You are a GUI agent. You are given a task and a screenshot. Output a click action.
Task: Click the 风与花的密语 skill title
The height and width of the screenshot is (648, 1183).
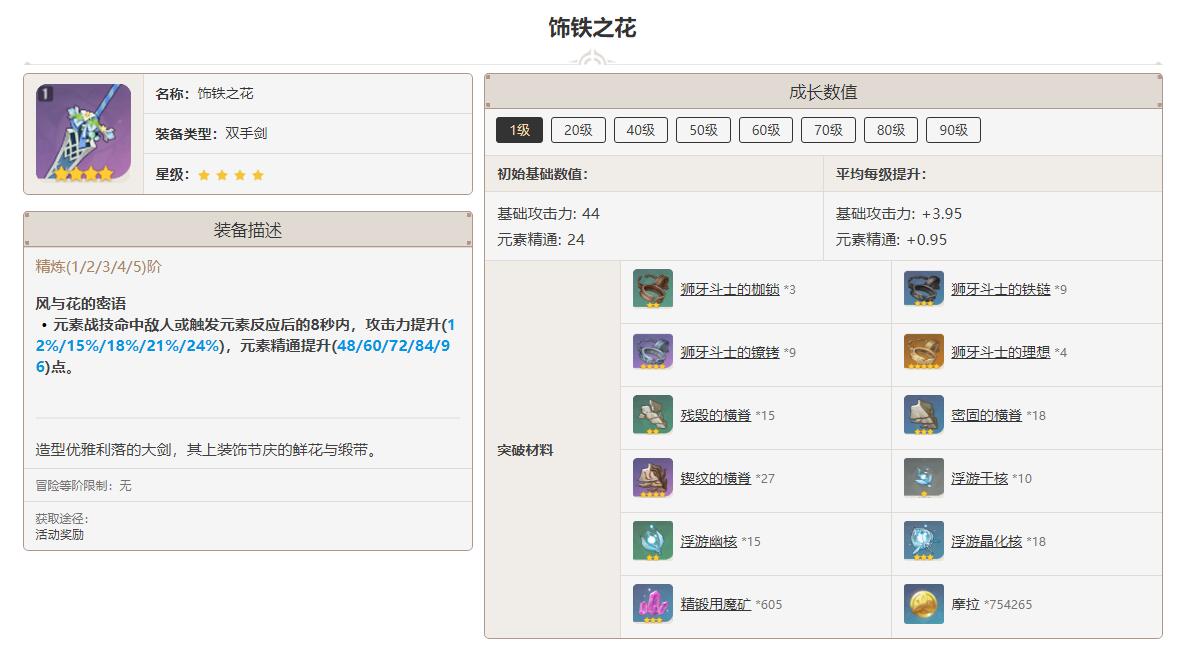[x=81, y=304]
